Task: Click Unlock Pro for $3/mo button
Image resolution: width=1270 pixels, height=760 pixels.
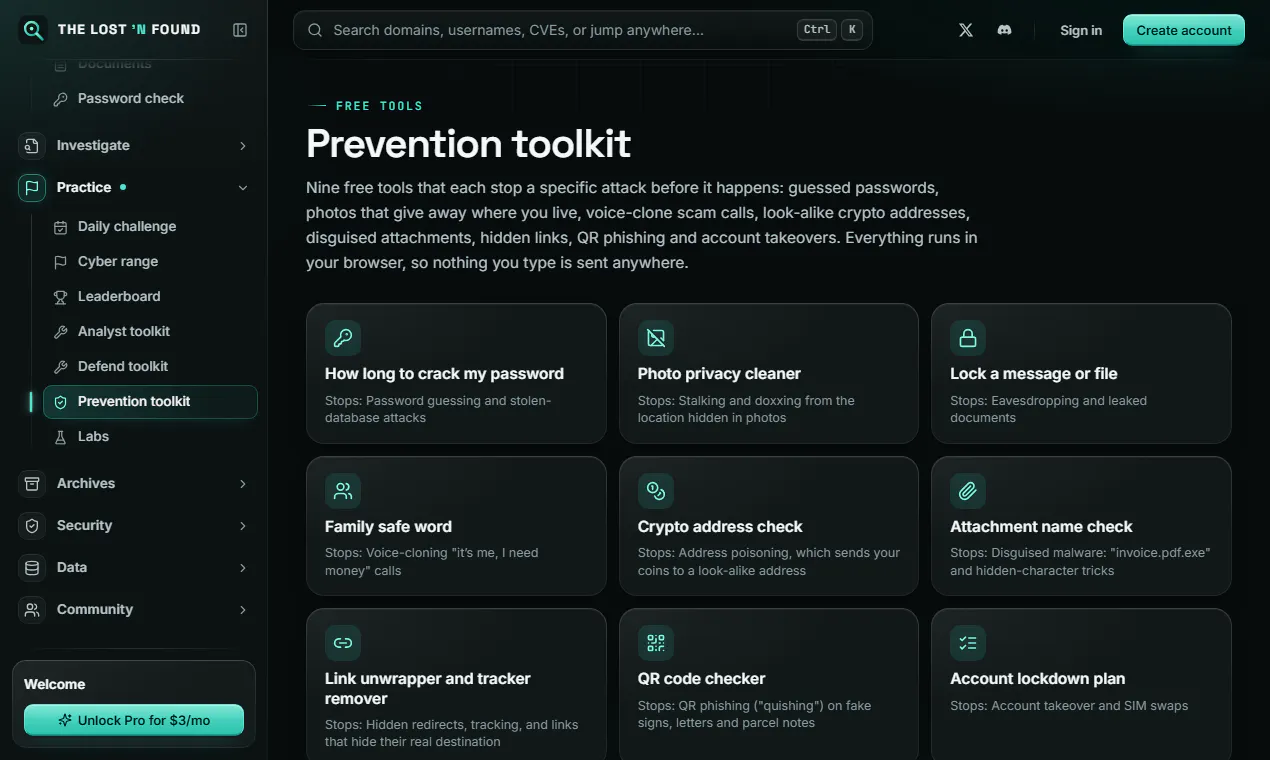Action: coord(134,720)
